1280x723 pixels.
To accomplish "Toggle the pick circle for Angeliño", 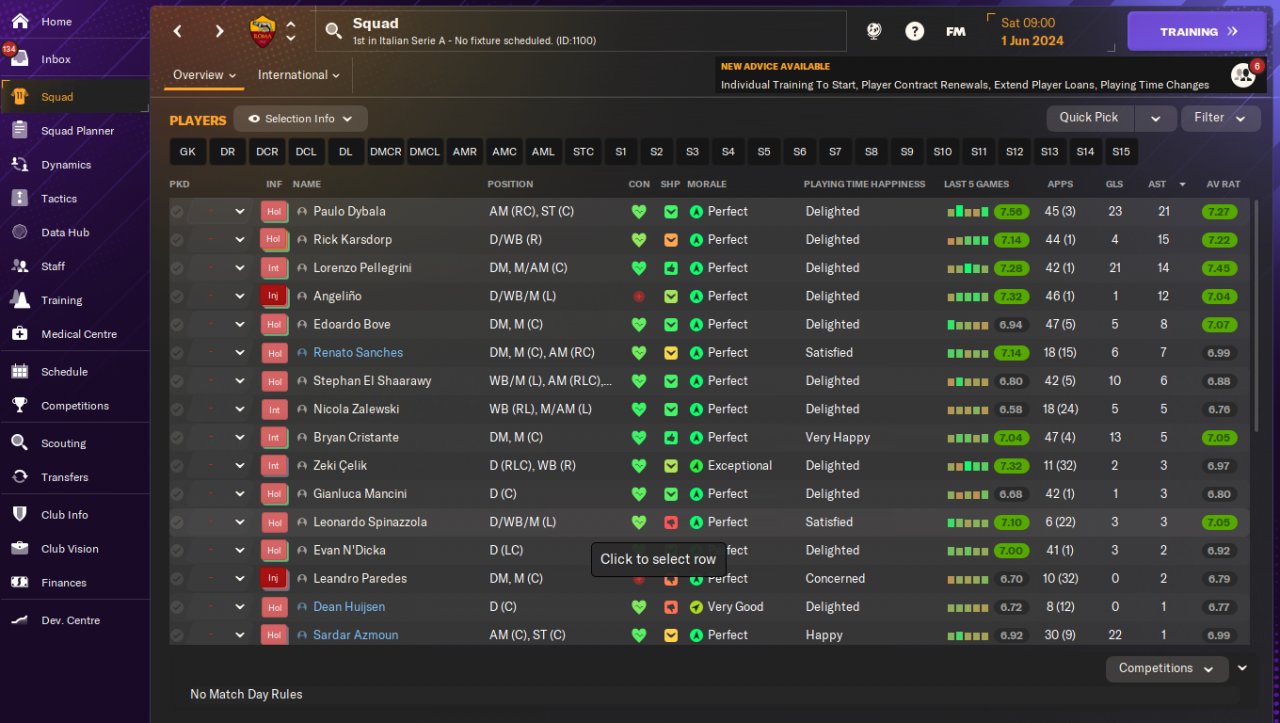I will 177,296.
